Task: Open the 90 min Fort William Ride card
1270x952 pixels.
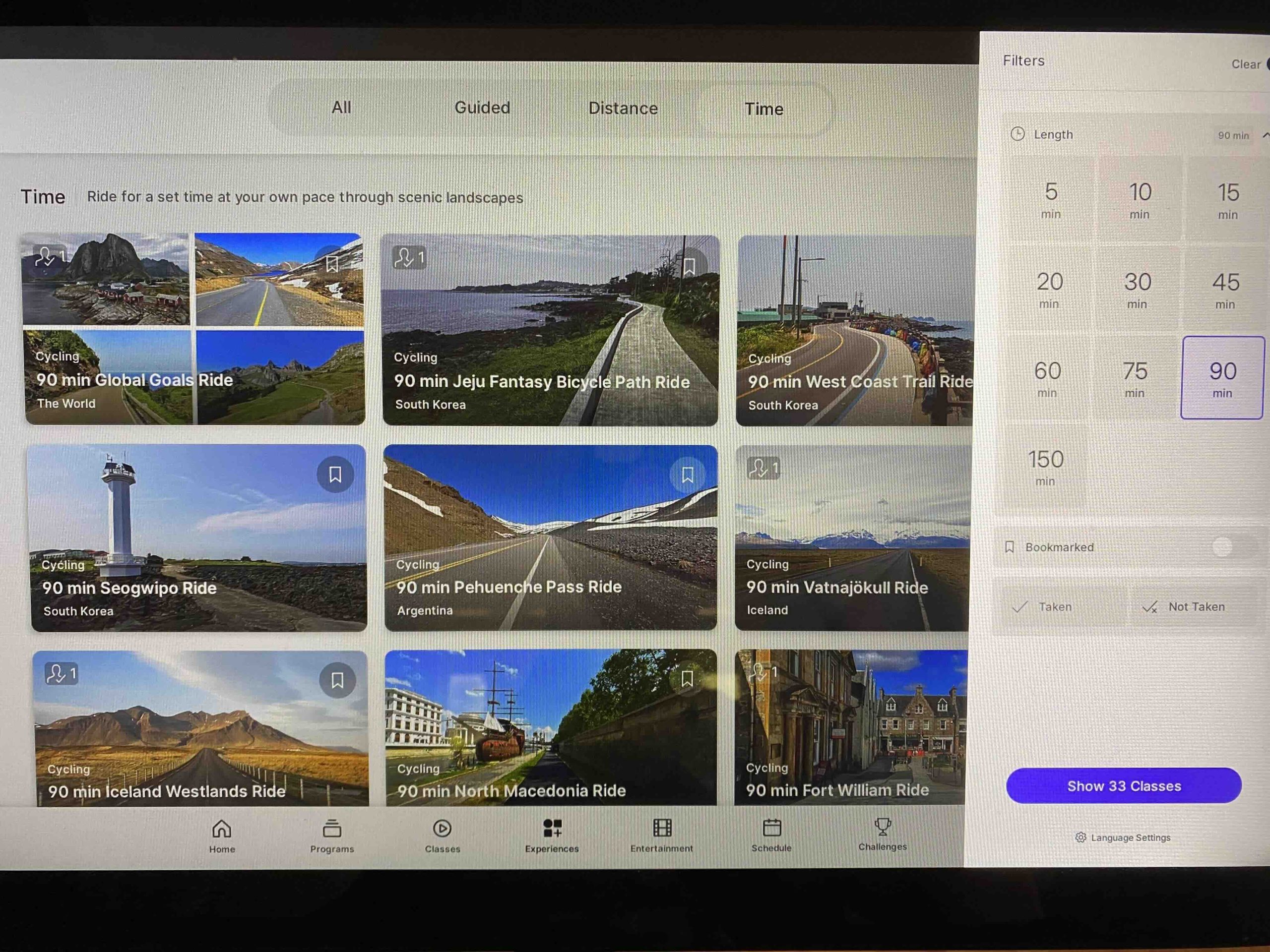Action: point(850,727)
